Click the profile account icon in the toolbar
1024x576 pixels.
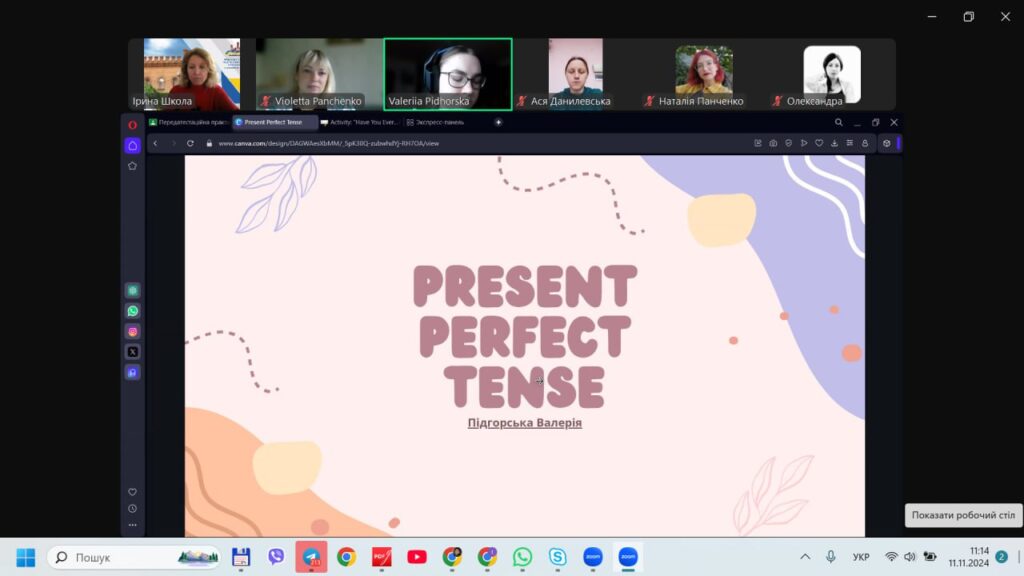point(865,143)
